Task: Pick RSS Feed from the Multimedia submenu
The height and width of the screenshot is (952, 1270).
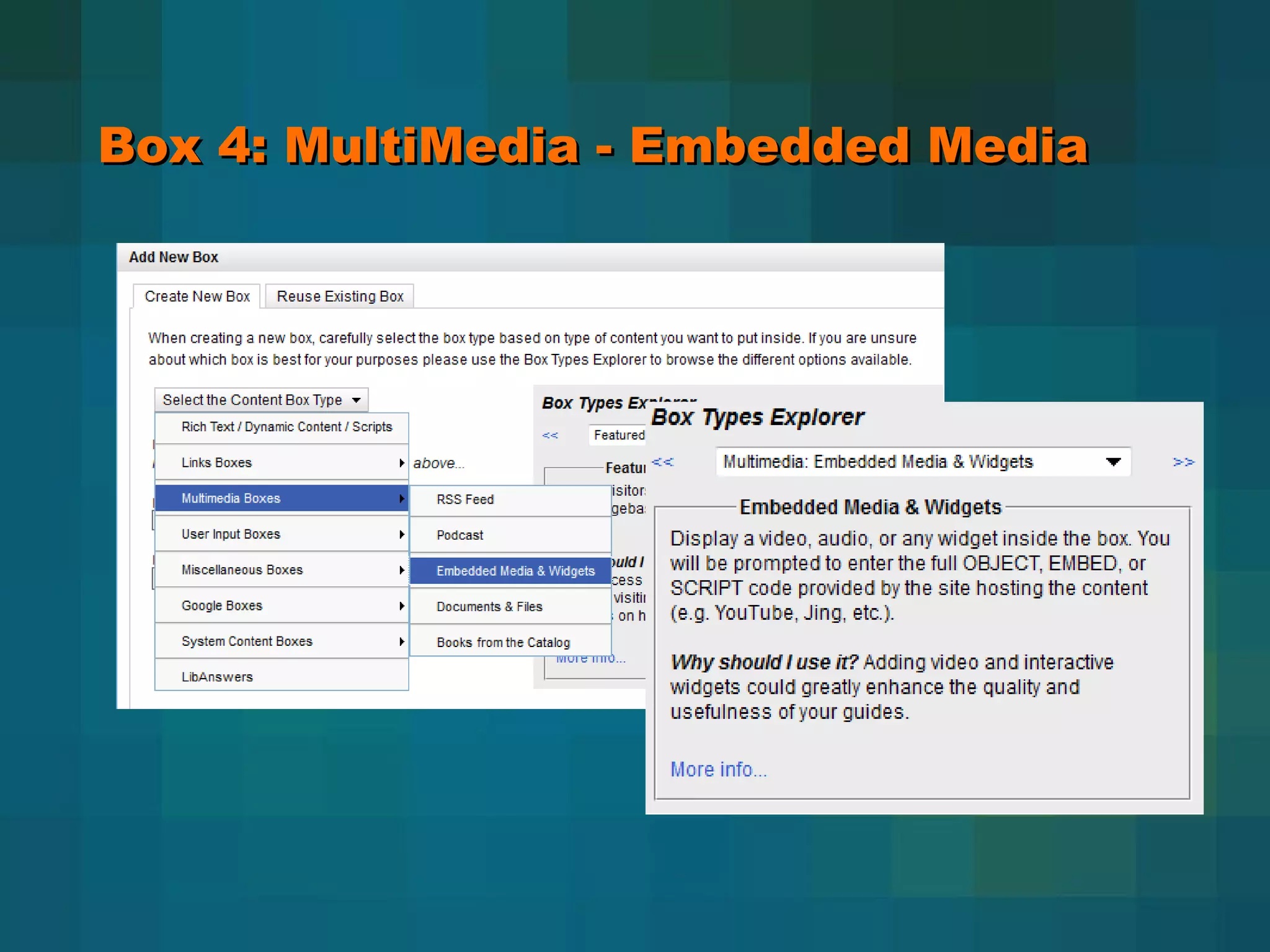Action: point(510,500)
